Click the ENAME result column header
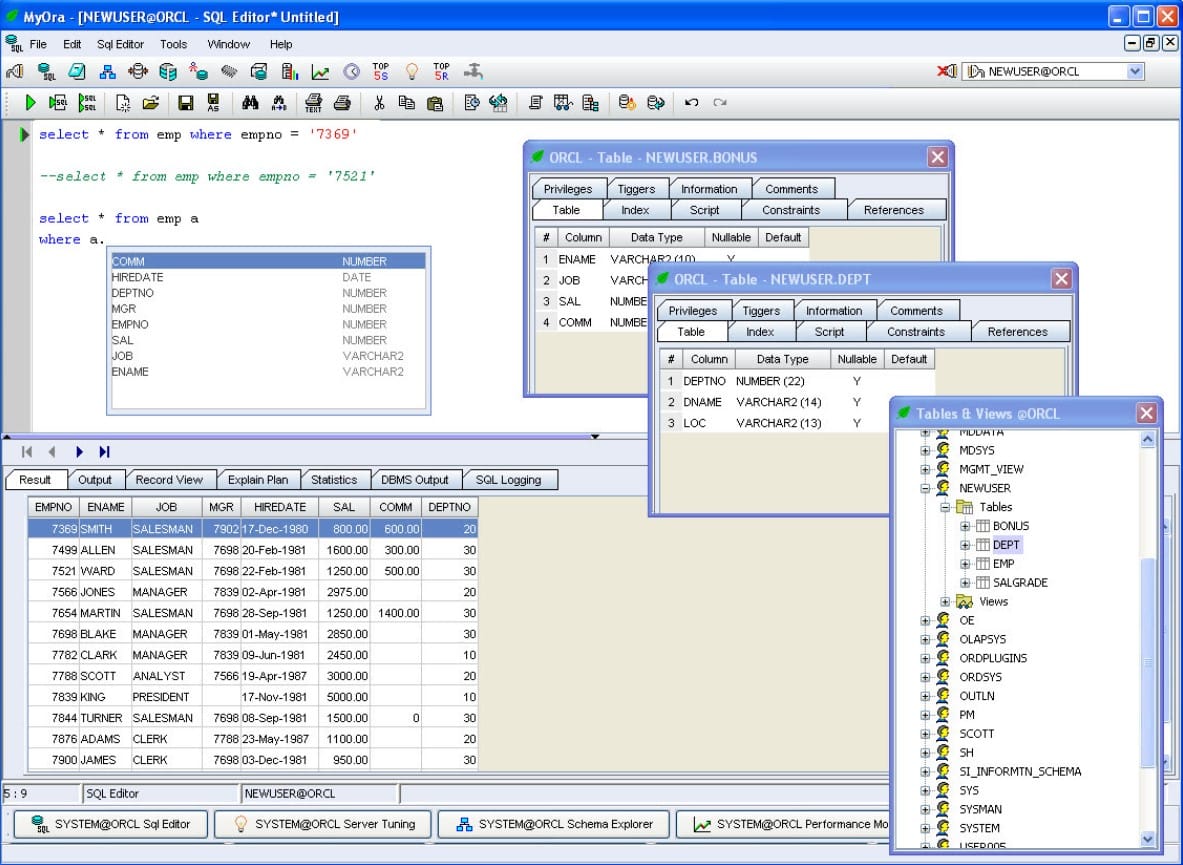 coord(106,508)
